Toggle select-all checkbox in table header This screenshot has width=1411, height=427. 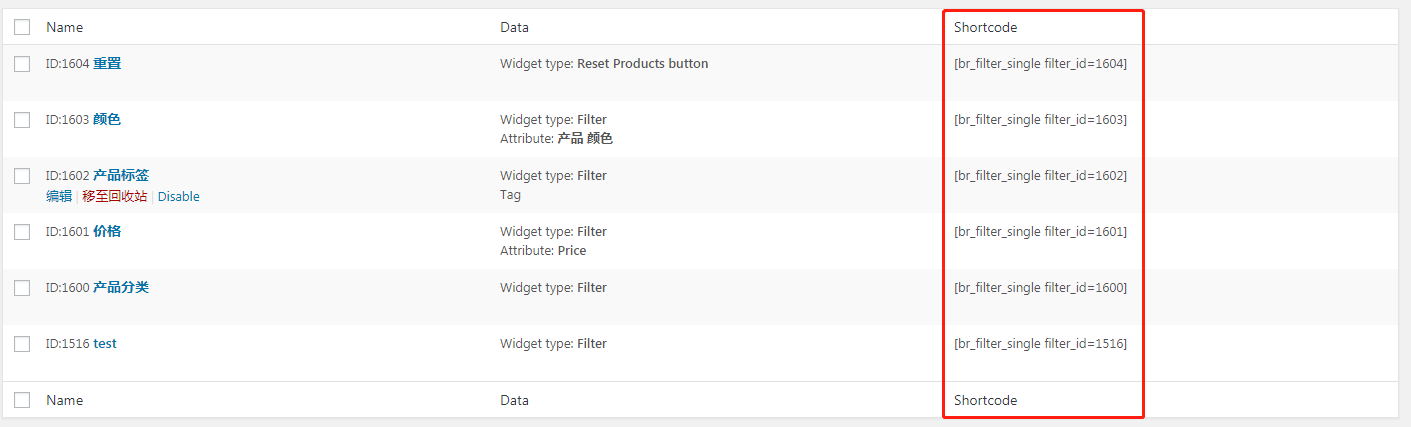[22, 27]
